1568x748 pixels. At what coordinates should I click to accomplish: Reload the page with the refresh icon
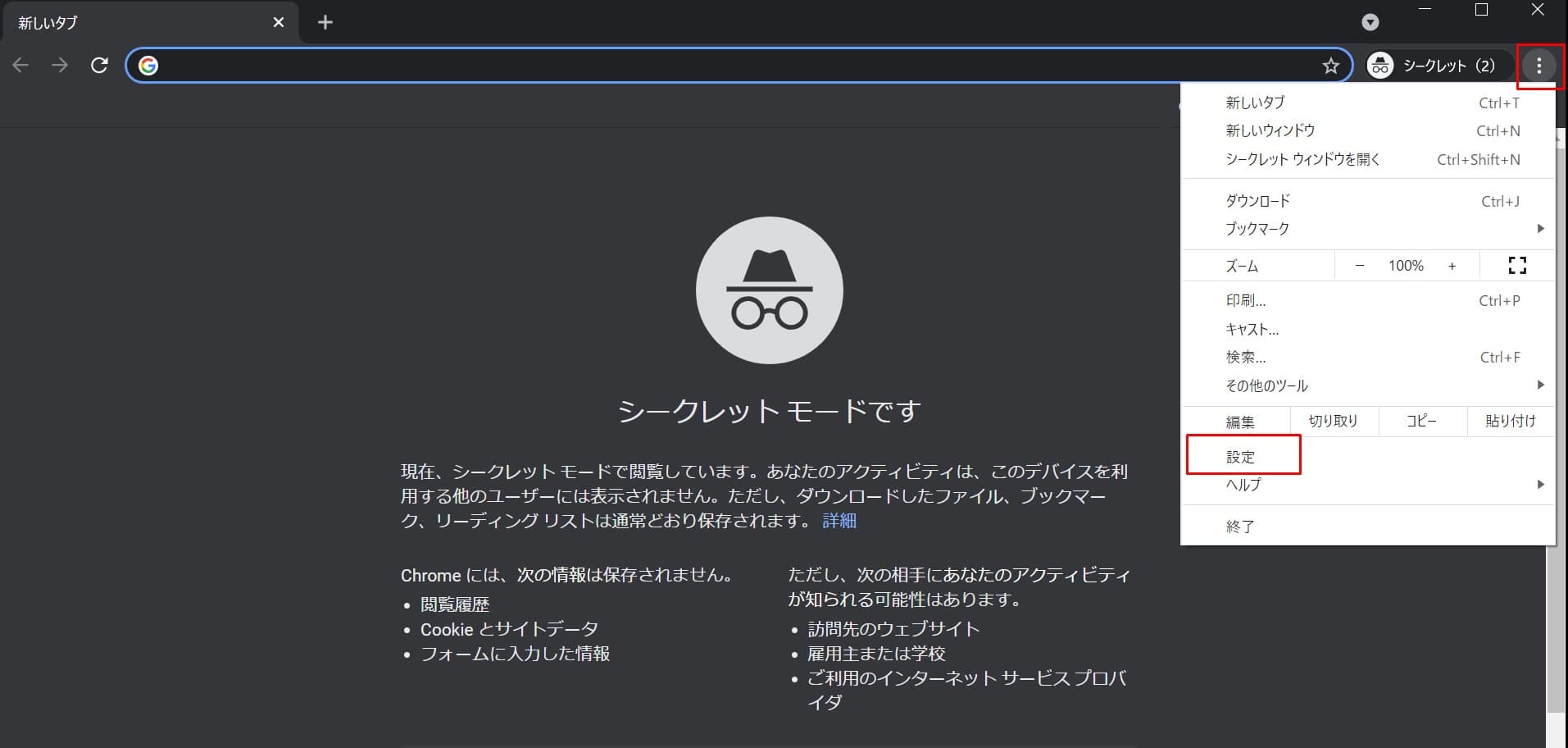[99, 66]
